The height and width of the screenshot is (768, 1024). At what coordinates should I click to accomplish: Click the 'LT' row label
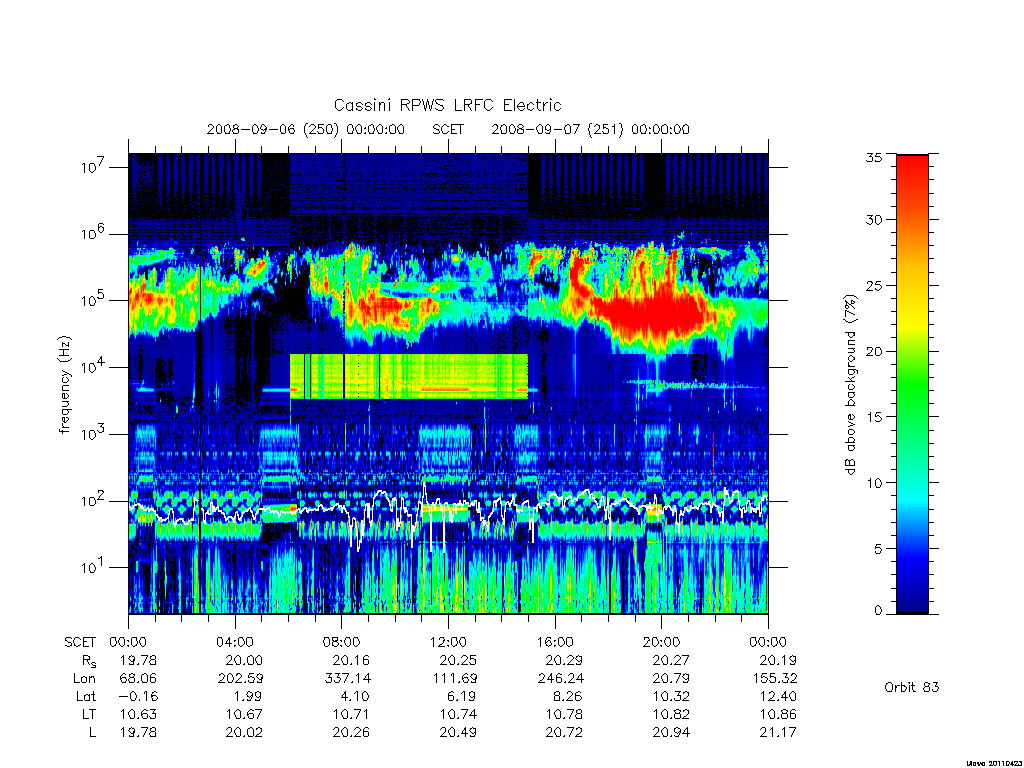(x=89, y=714)
